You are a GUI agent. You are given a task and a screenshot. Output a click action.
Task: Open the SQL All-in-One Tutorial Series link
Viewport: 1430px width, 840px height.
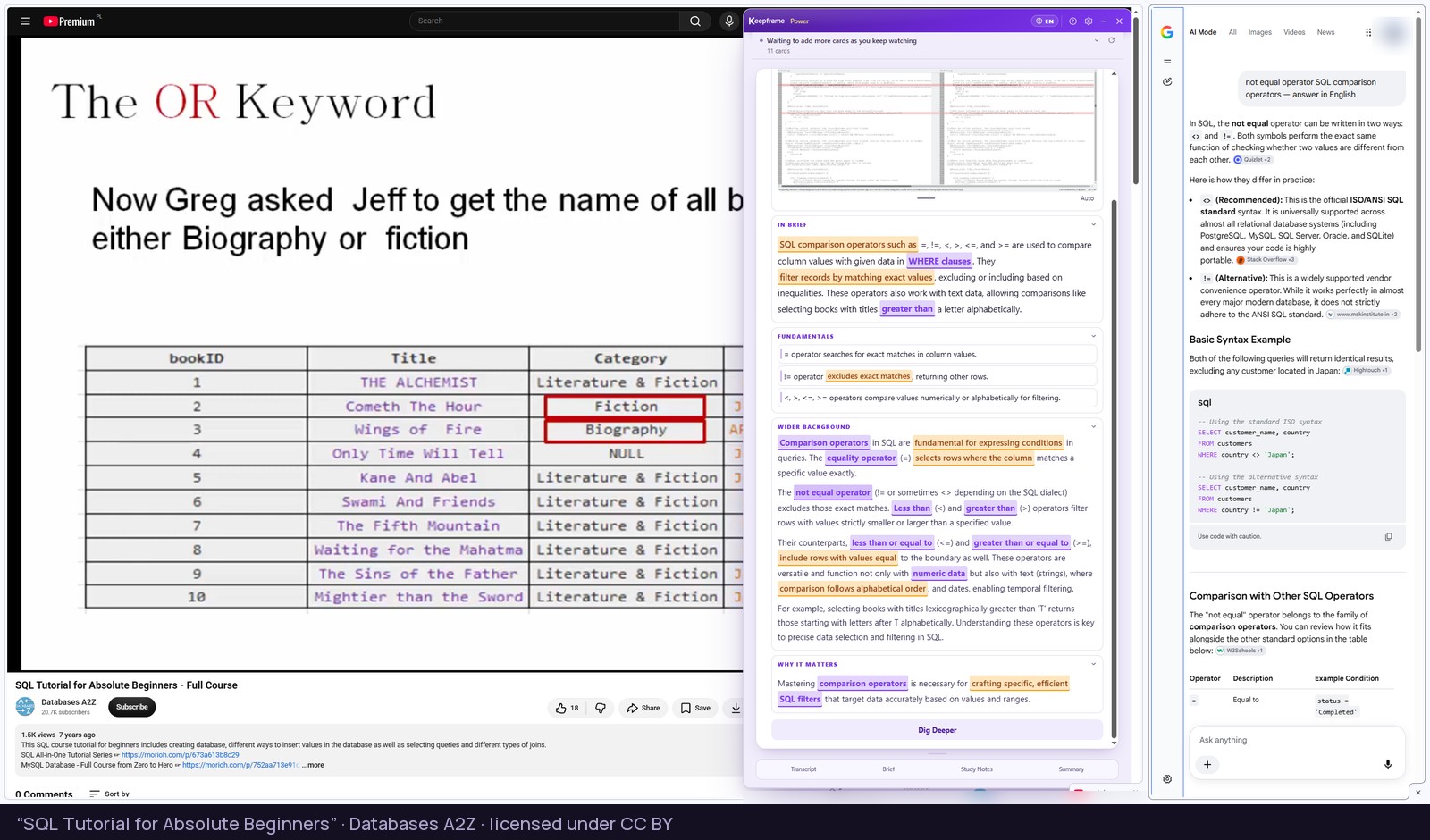pos(181,755)
